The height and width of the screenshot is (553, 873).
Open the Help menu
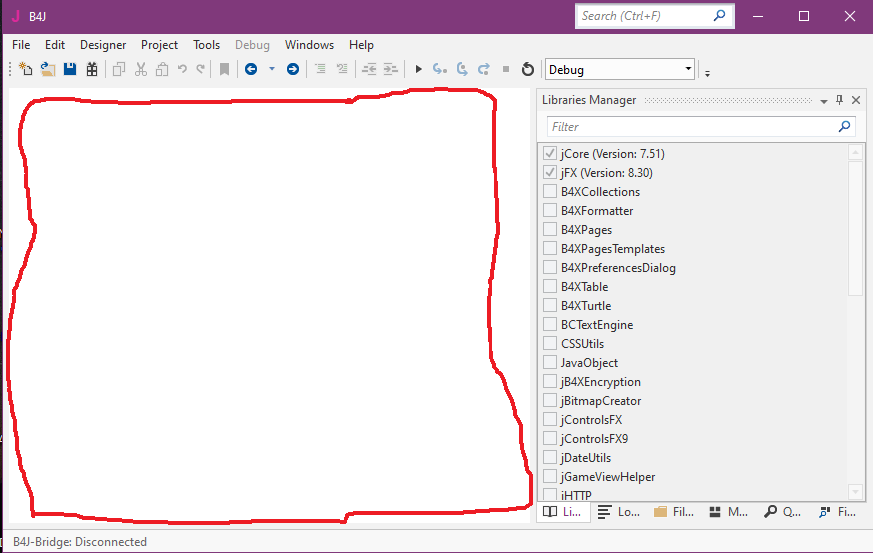361,45
